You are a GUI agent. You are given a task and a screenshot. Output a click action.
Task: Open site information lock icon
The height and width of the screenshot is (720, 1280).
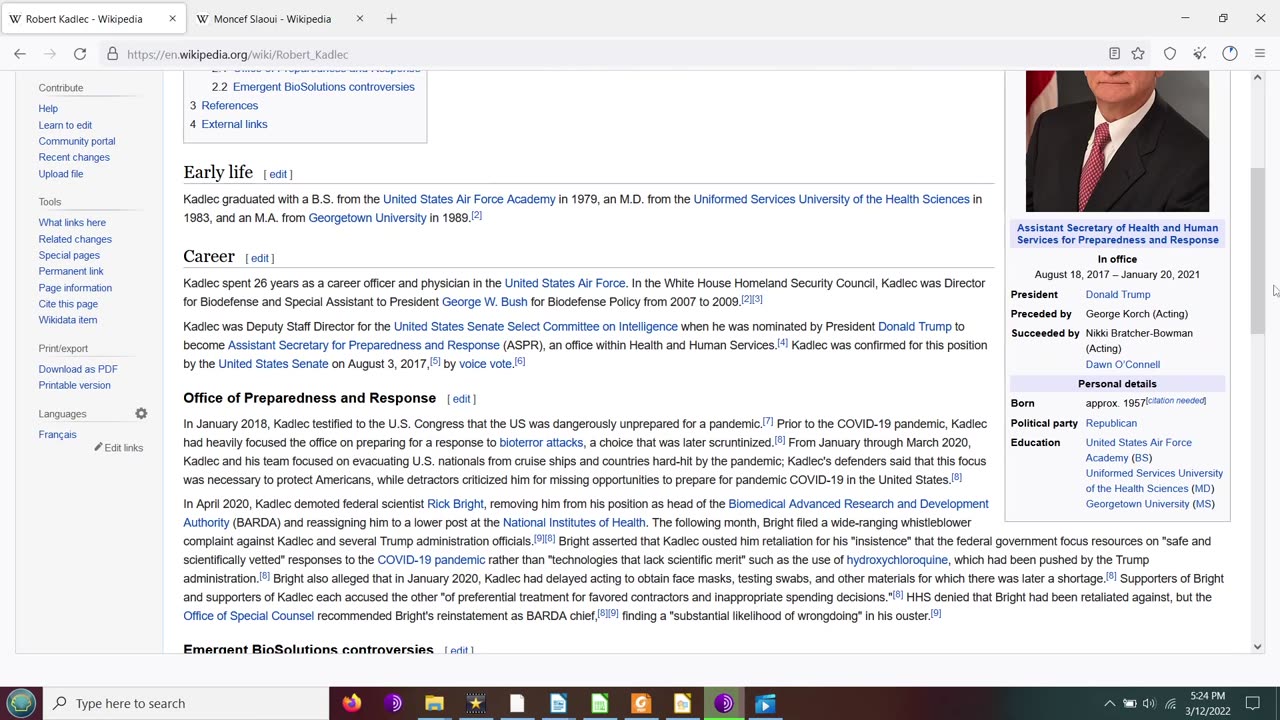(113, 54)
